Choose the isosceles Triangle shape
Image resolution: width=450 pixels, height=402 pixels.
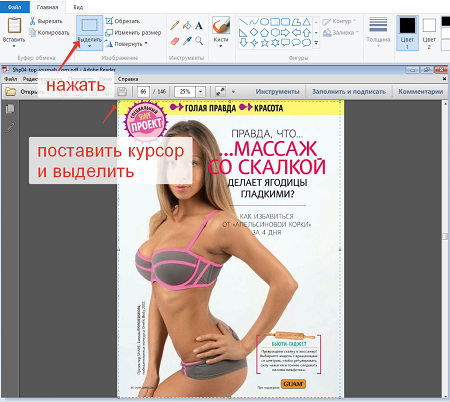(307, 22)
